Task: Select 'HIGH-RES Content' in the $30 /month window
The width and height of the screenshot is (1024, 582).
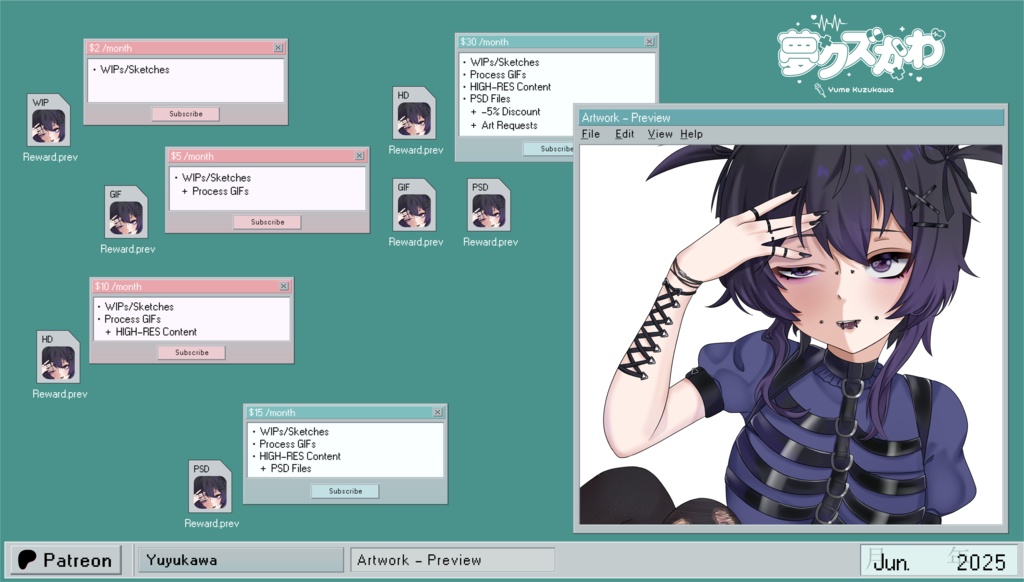Action: [510, 87]
